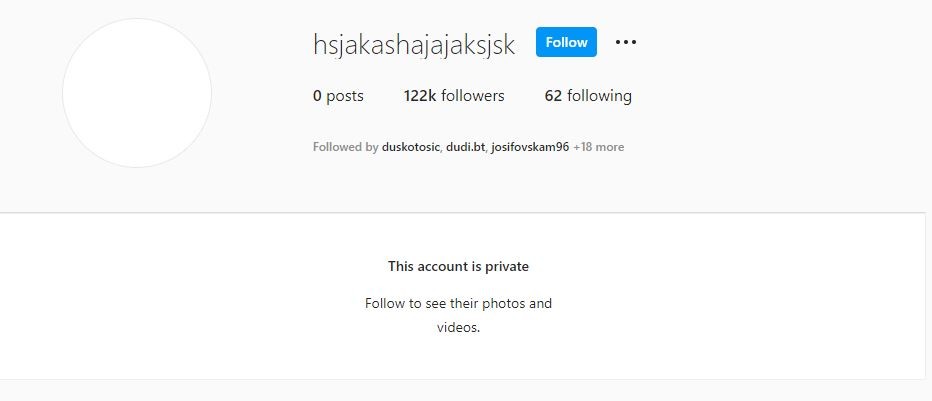932x401 pixels.
Task: Click the blue Follow button
Action: point(566,42)
